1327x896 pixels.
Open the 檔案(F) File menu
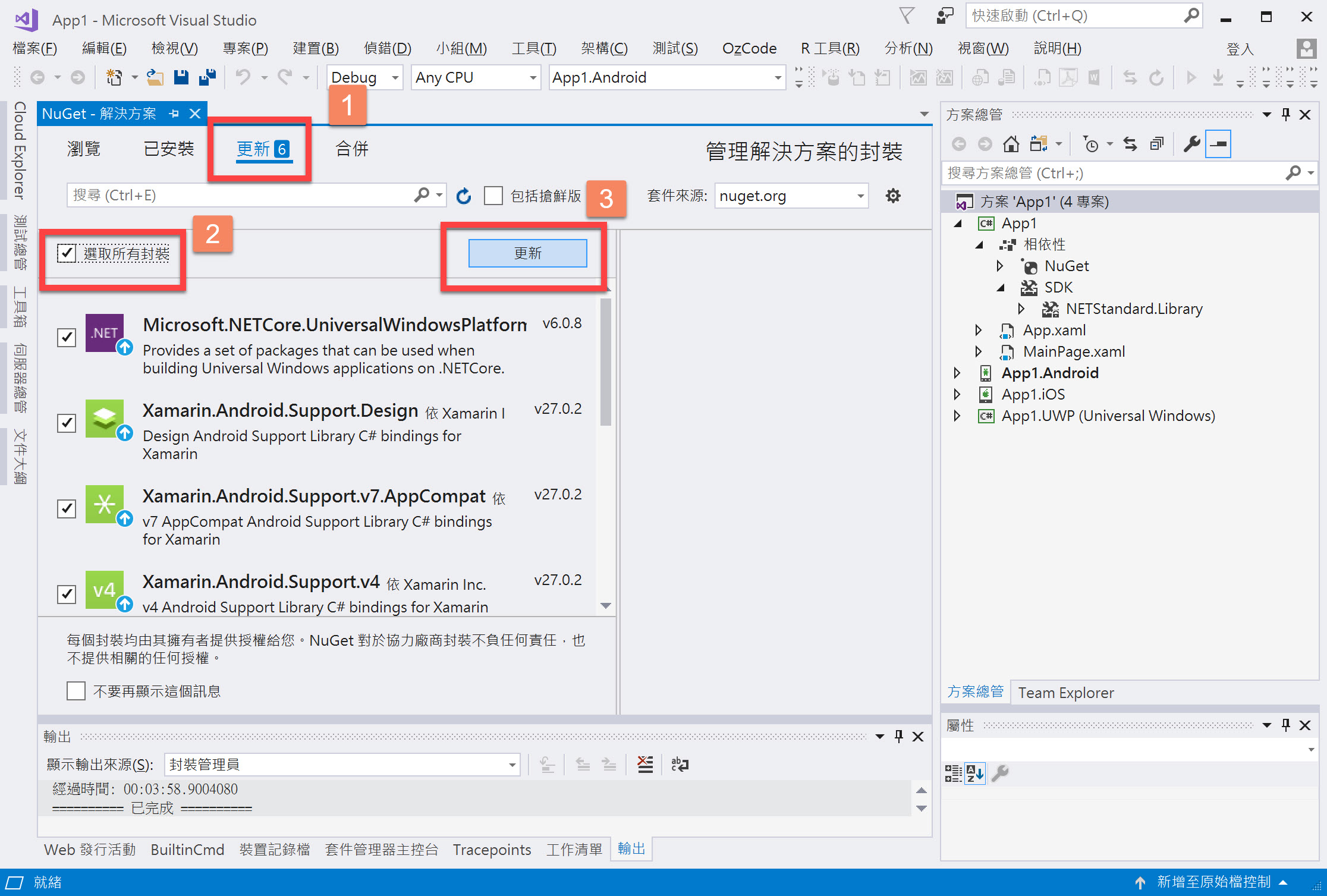click(35, 48)
